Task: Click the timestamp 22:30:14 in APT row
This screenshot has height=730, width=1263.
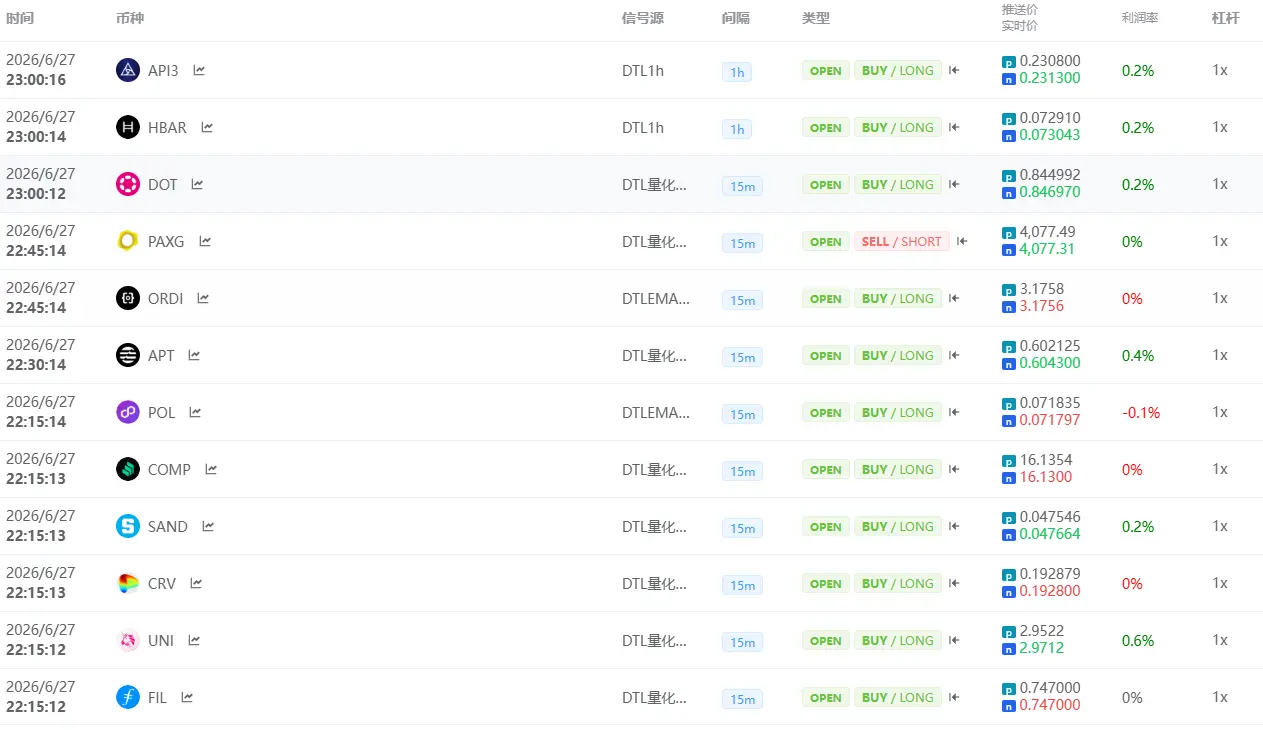Action: tap(36, 364)
